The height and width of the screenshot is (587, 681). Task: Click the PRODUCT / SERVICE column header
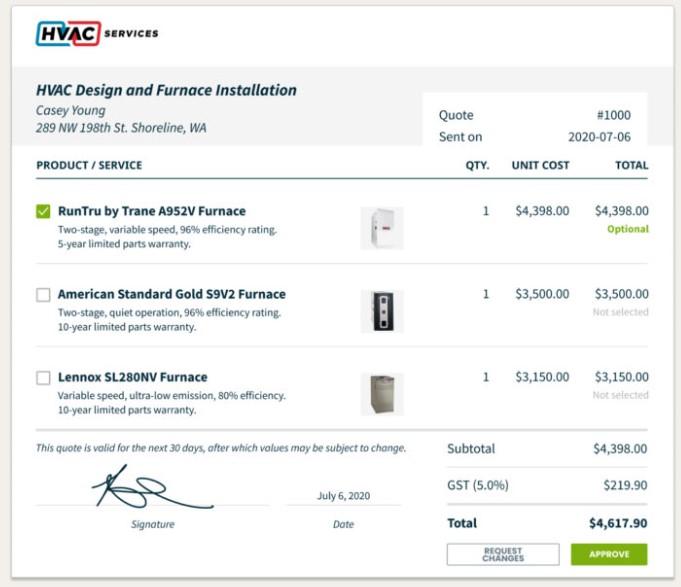pos(89,165)
